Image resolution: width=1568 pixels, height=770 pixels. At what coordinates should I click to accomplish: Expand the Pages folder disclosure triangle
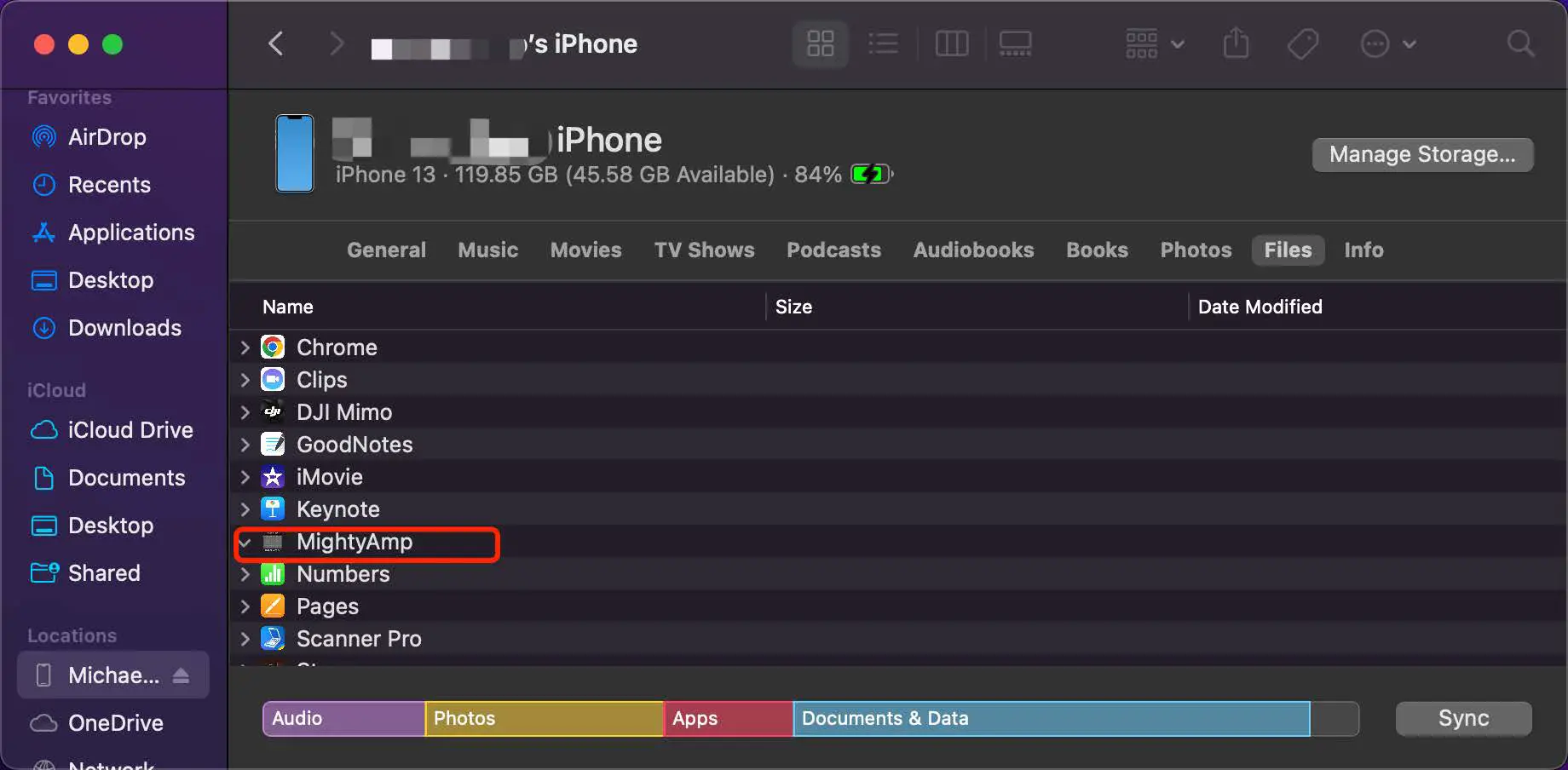click(245, 606)
